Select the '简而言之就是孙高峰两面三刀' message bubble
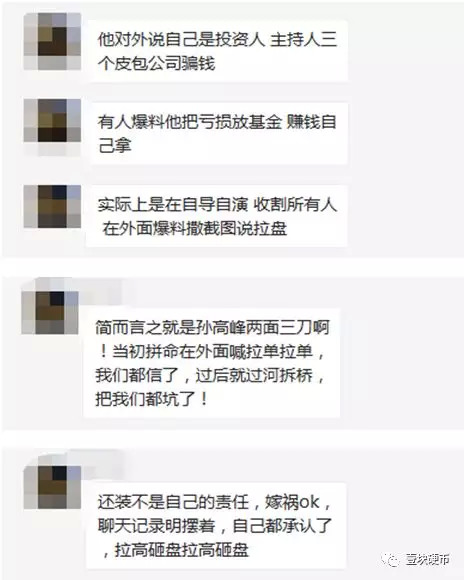Image resolution: width=464 pixels, height=580 pixels. click(212, 362)
